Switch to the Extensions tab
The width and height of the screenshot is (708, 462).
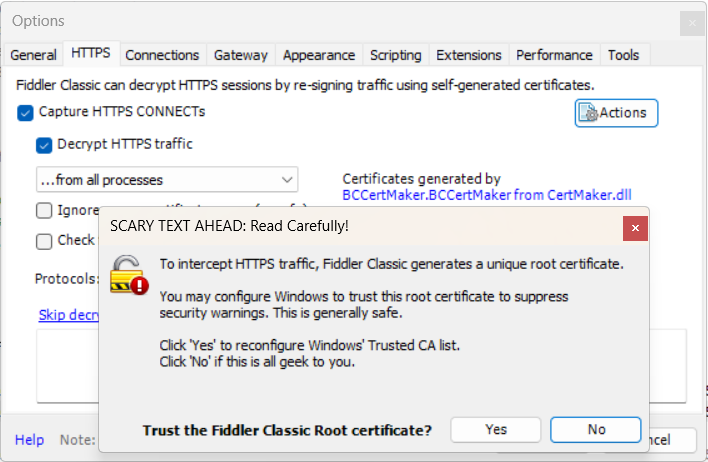coord(469,55)
